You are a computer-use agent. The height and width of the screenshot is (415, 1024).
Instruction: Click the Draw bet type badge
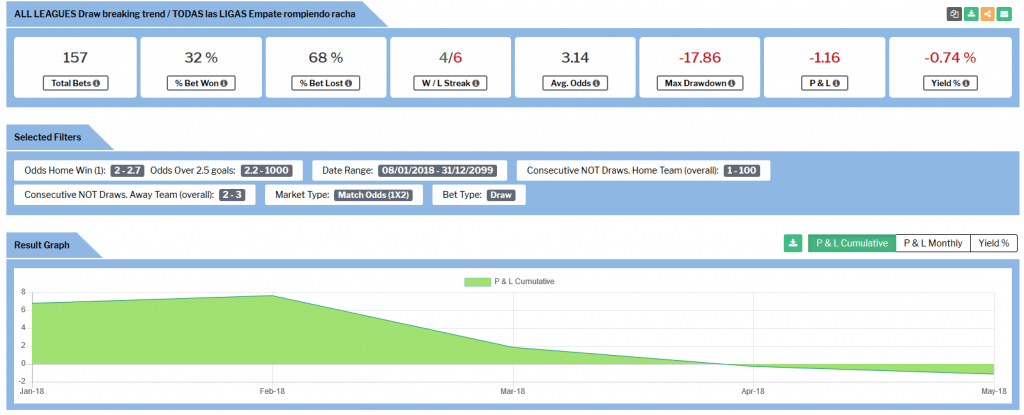pos(500,195)
